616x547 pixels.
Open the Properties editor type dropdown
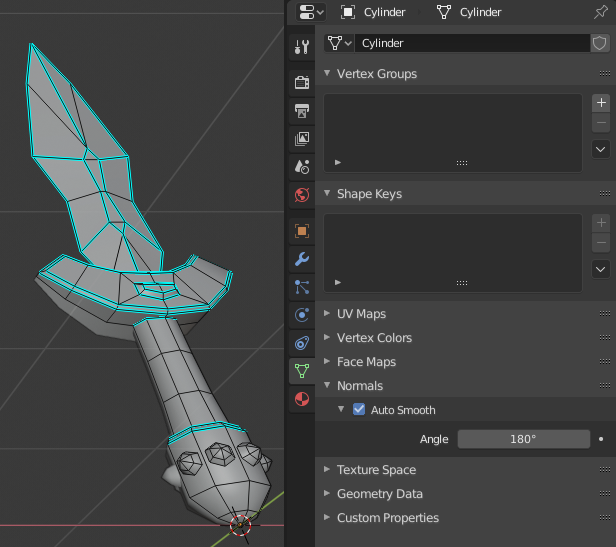point(311,12)
